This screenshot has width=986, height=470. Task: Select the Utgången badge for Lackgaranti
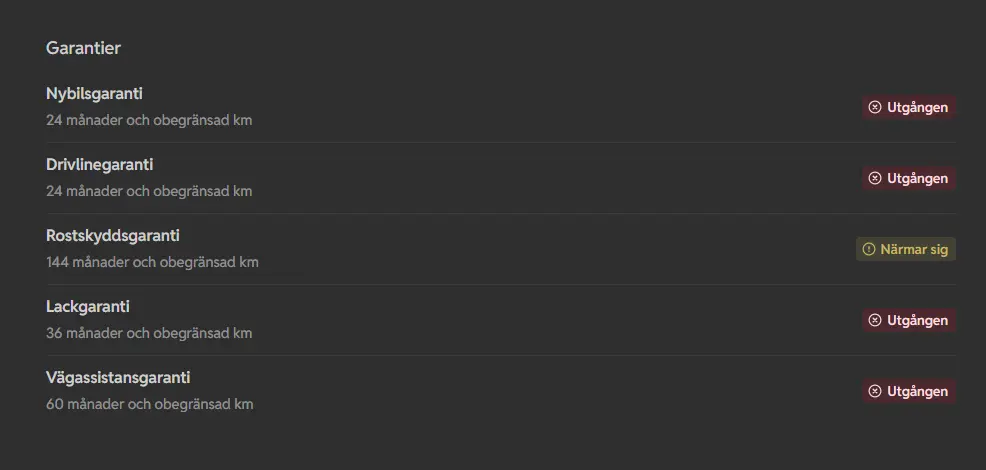pos(909,320)
